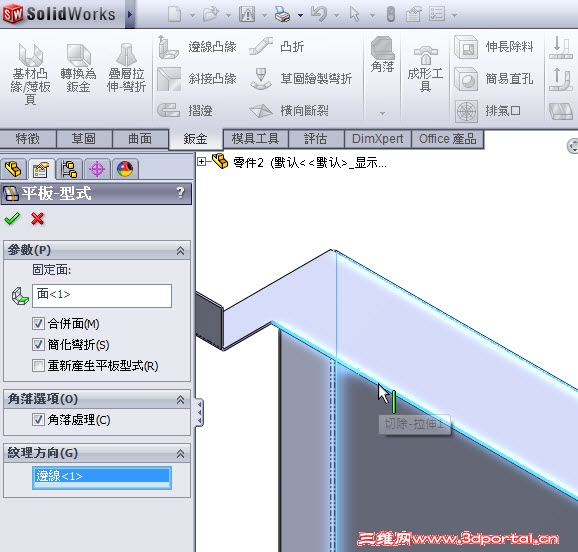
Task: Switch to the Office 產品 tab
Action: click(x=448, y=139)
